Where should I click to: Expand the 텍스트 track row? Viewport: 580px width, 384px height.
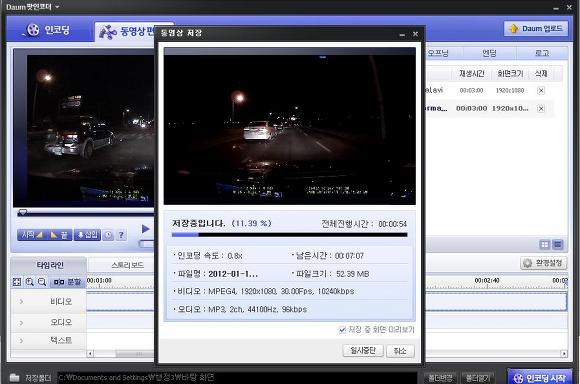(x=21, y=340)
